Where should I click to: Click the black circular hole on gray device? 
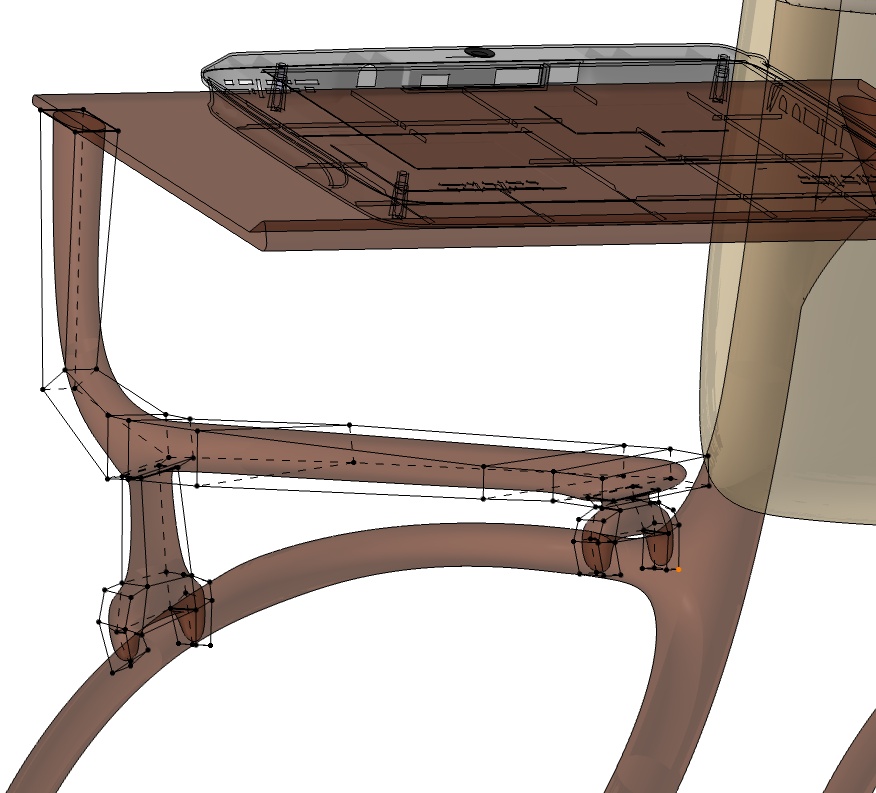(x=479, y=53)
